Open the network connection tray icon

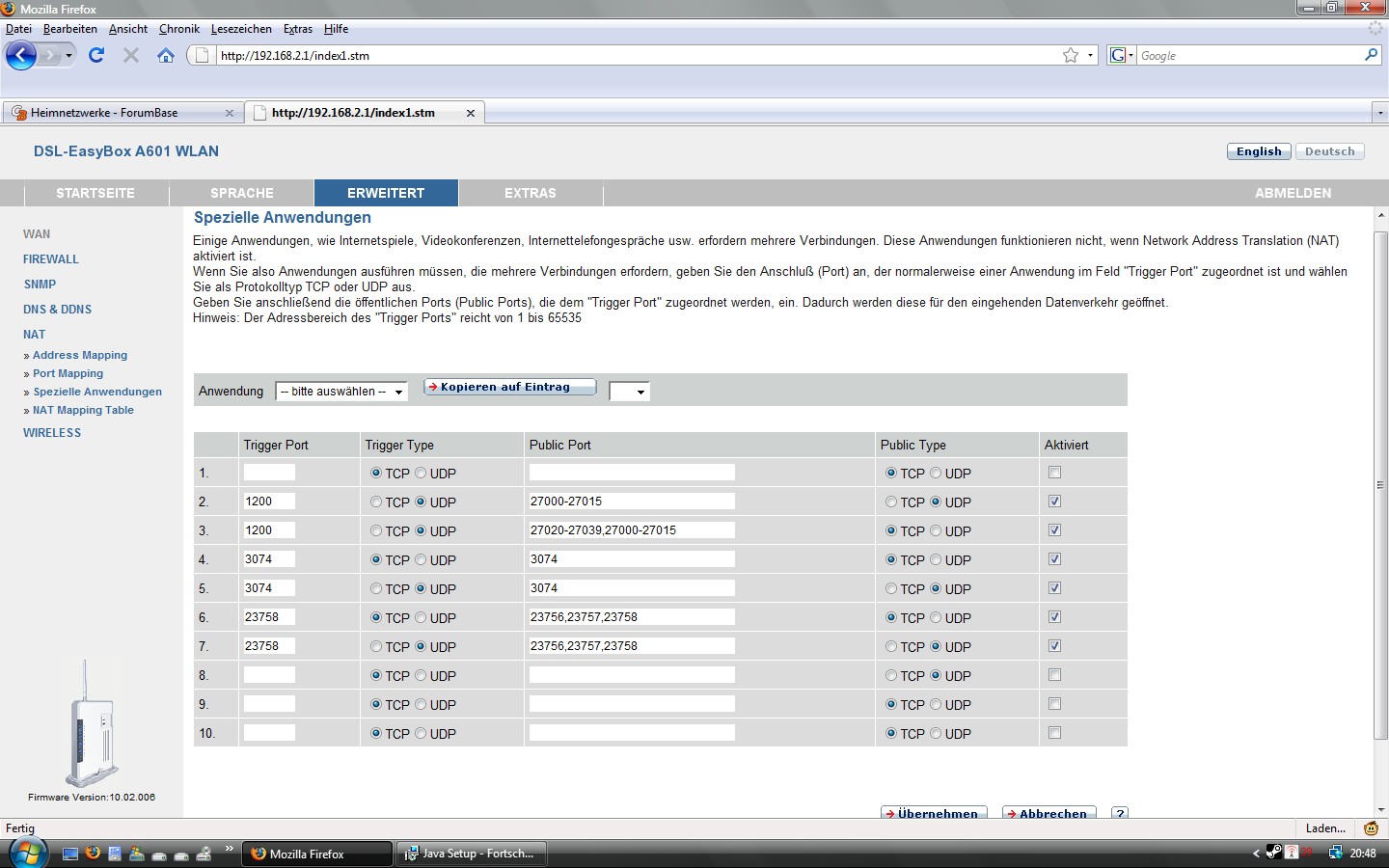point(1335,853)
